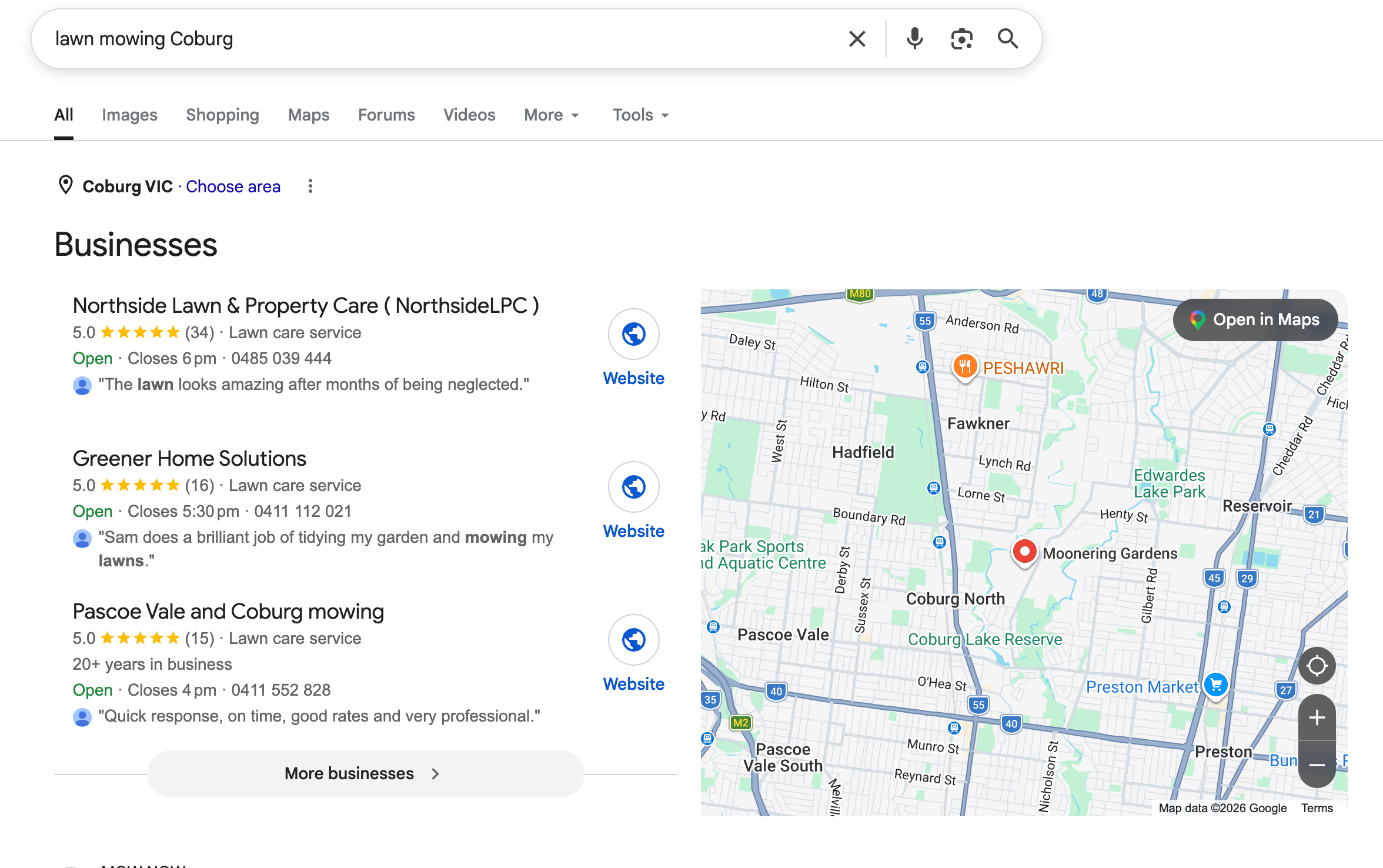Zoom out on the map with minus button
This screenshot has width=1383, height=868.
click(x=1317, y=764)
